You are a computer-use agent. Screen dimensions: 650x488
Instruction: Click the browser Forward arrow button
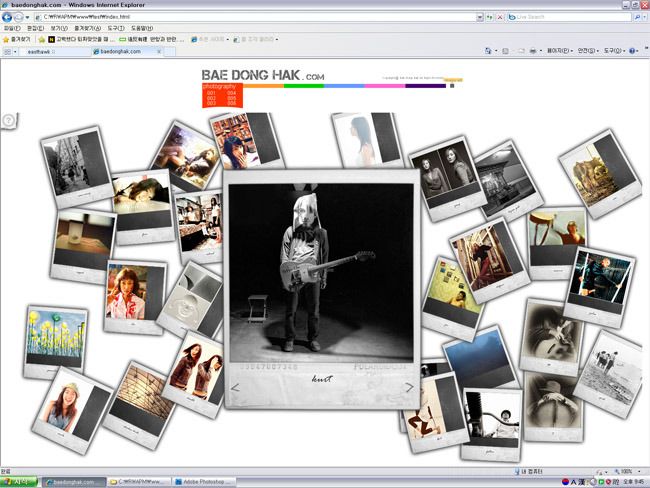click(x=19, y=17)
